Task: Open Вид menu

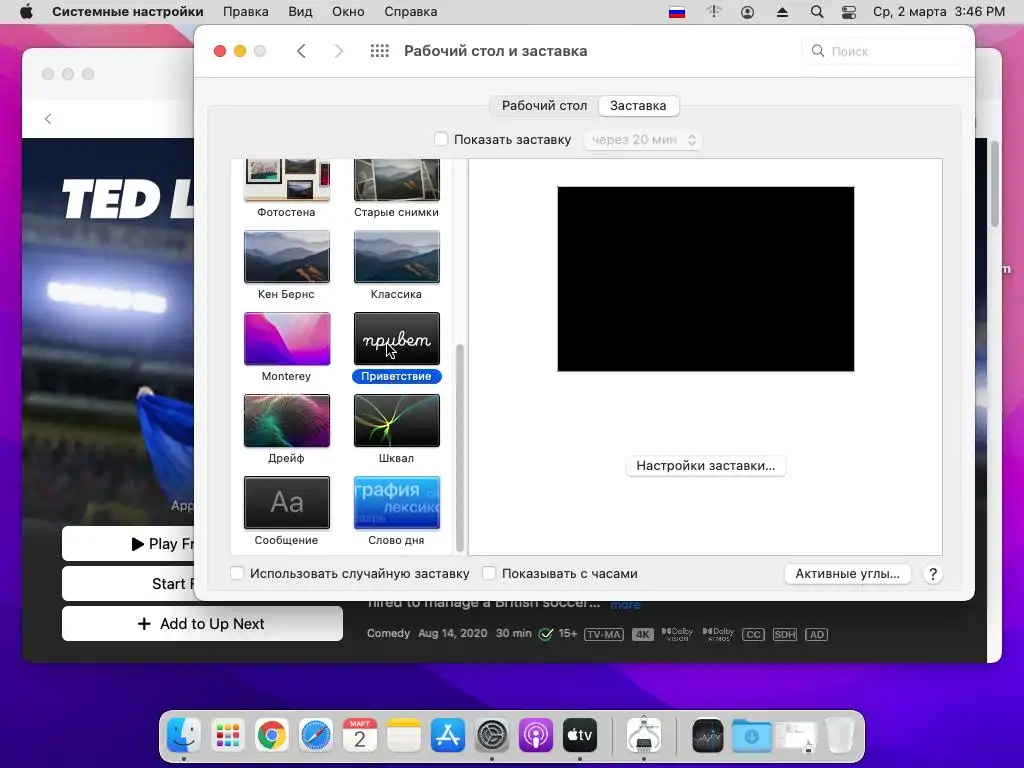Action: (x=300, y=12)
